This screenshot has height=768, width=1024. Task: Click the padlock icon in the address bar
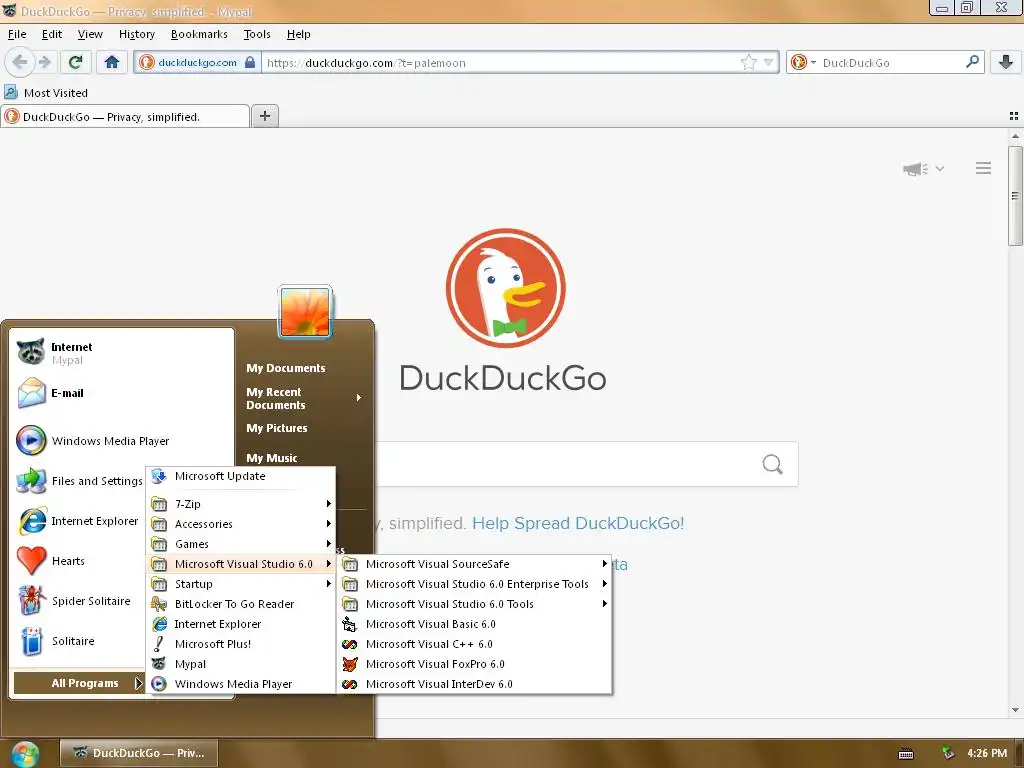249,63
